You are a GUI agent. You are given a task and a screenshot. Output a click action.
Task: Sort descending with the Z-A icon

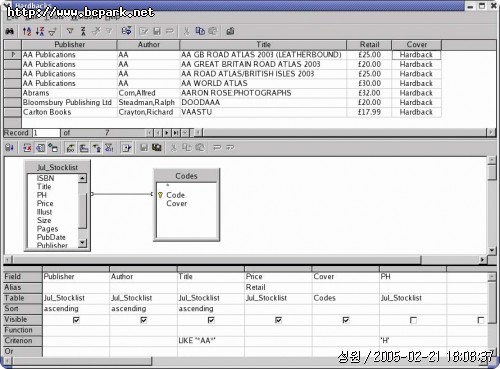[x=40, y=31]
